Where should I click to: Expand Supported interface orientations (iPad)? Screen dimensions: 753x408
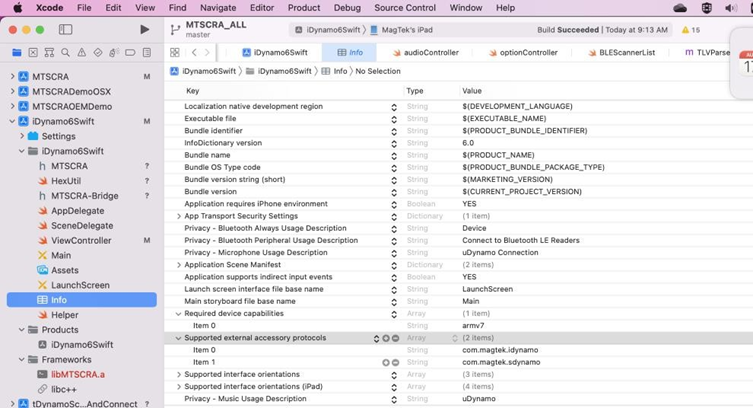[x=179, y=387]
